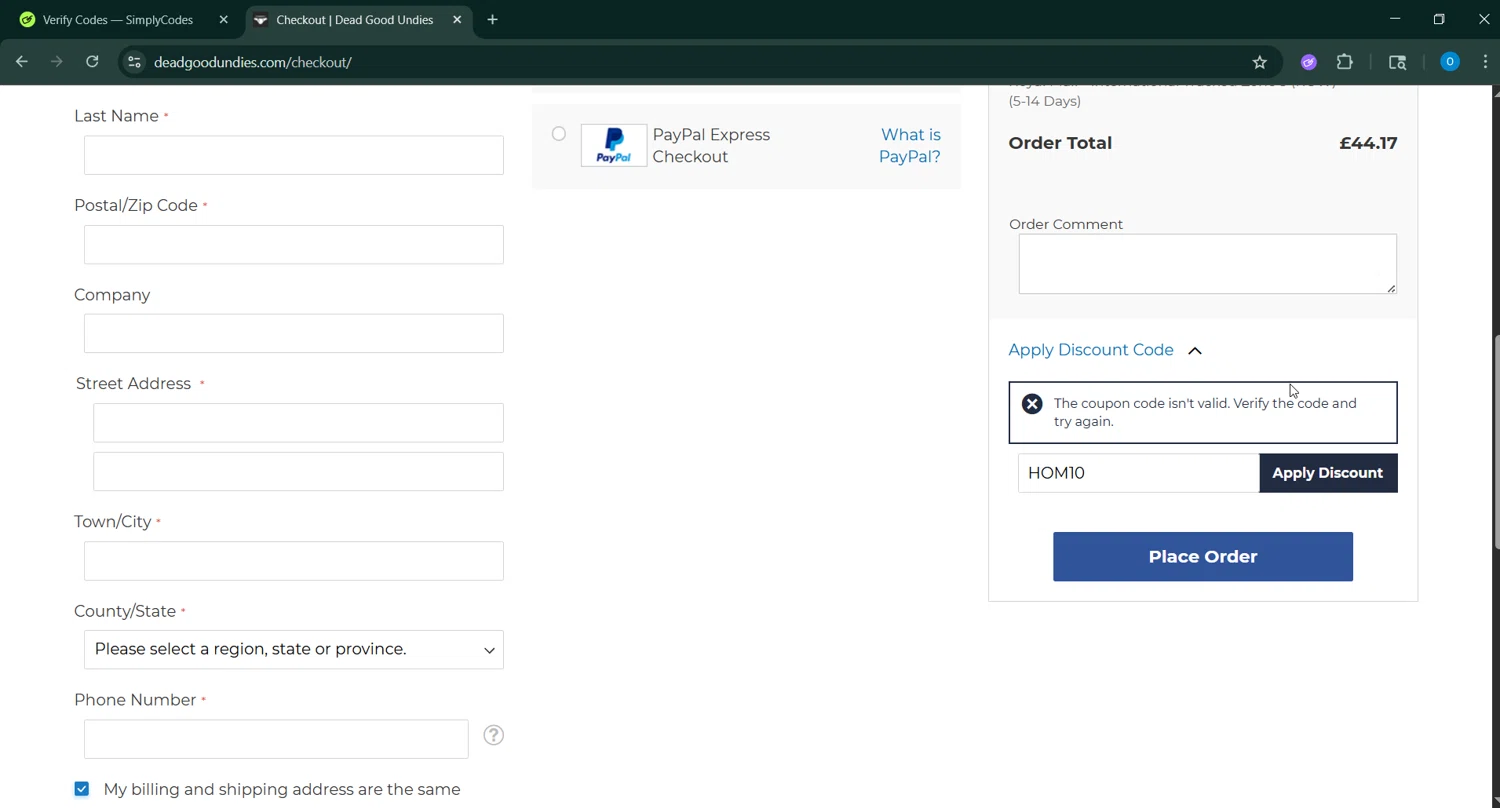The image size is (1500, 808).
Task: Click the phone number help question icon
Action: pyautogui.click(x=493, y=735)
